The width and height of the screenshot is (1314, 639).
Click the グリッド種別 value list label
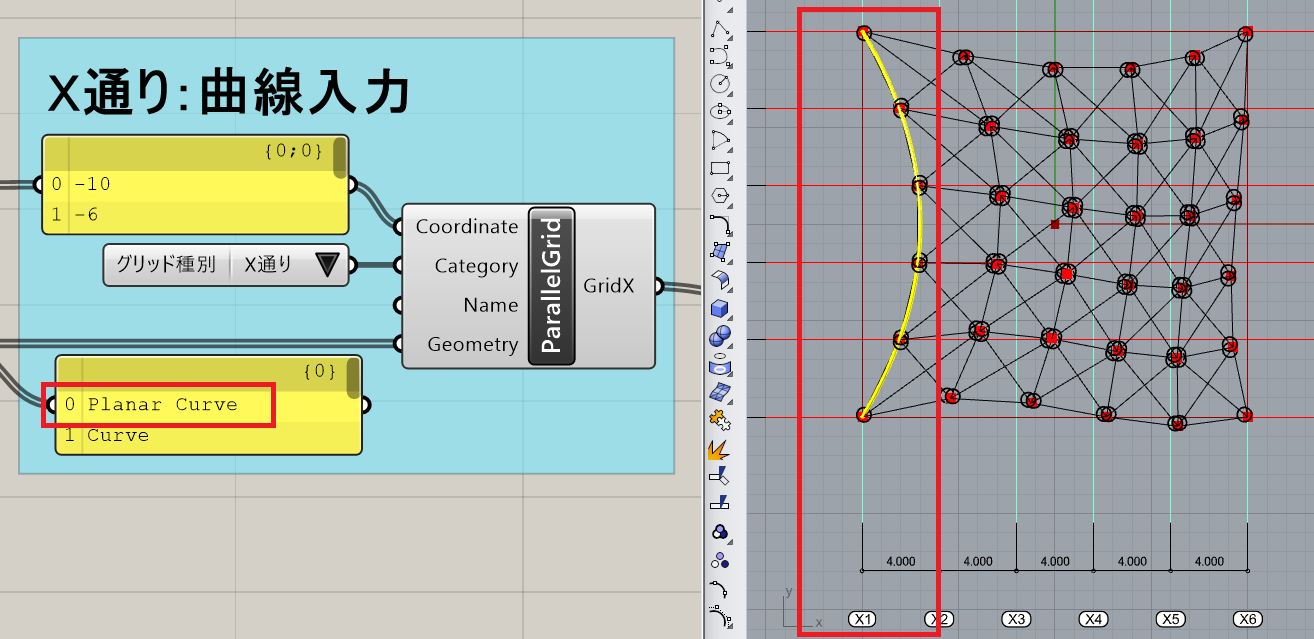(166, 265)
